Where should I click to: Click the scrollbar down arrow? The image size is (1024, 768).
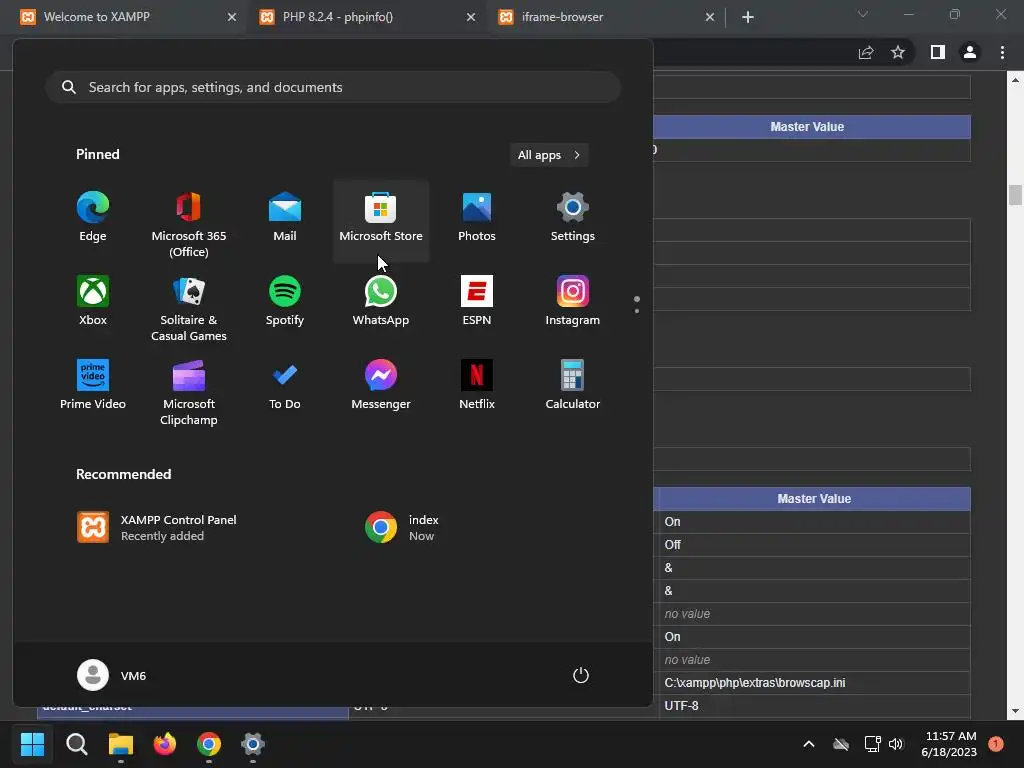pyautogui.click(x=1015, y=711)
